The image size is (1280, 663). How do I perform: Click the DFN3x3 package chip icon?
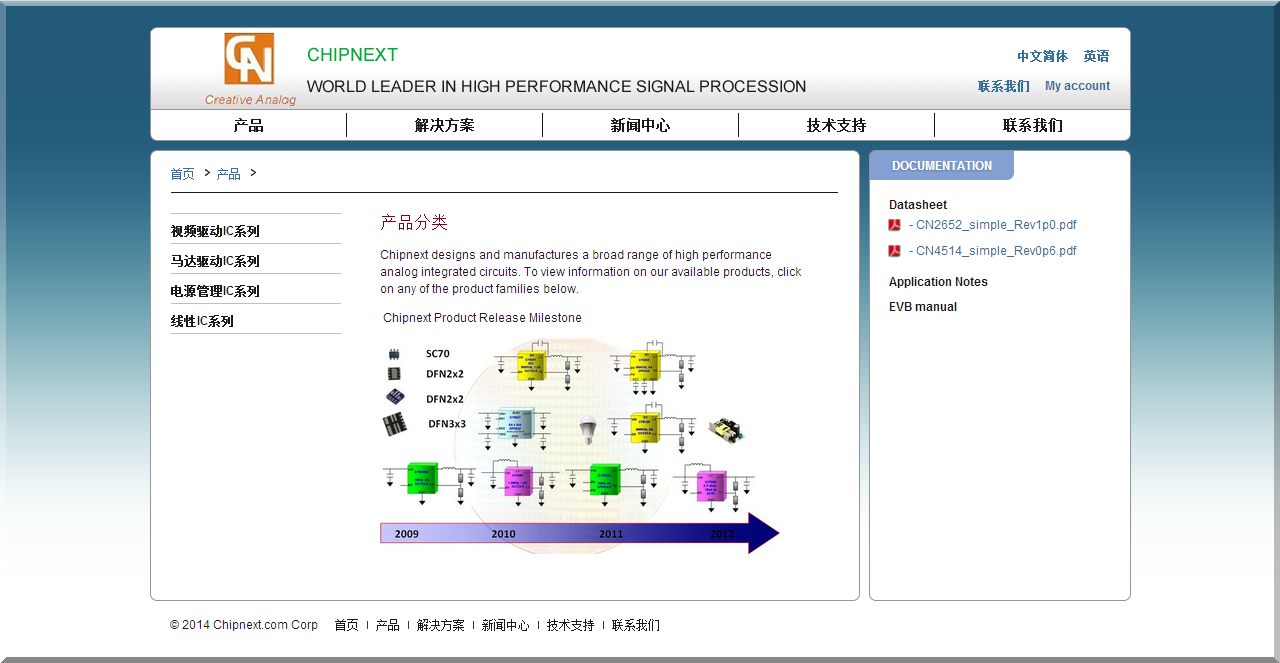[395, 424]
